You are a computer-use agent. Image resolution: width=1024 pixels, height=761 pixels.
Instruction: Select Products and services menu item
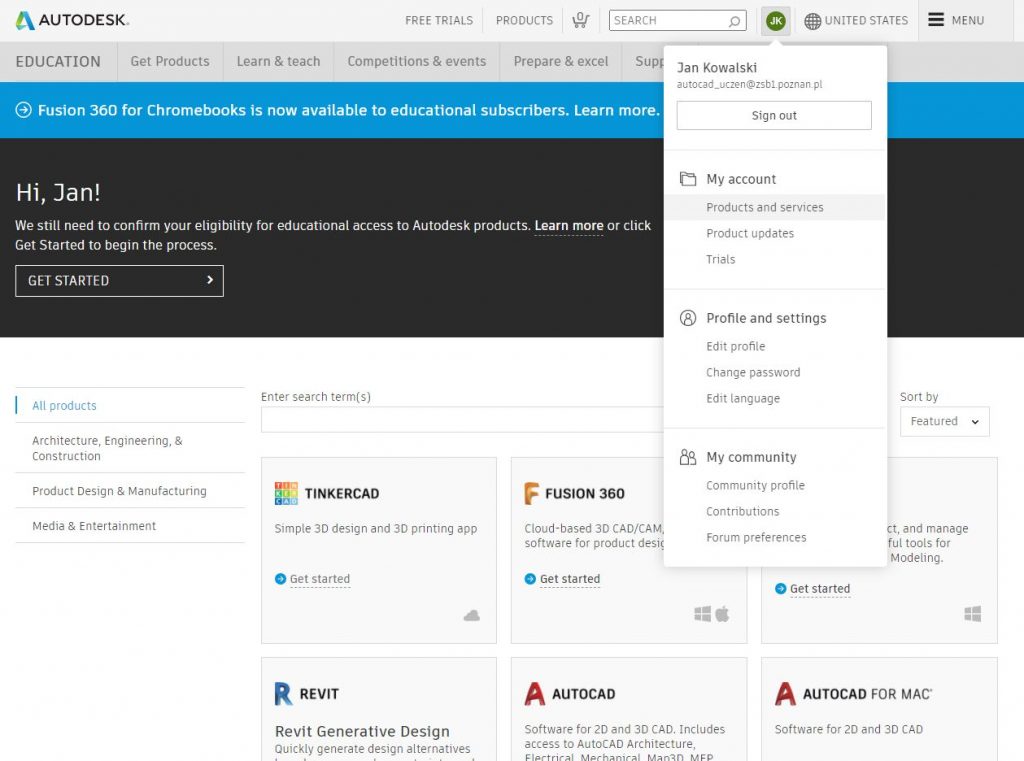coord(765,207)
